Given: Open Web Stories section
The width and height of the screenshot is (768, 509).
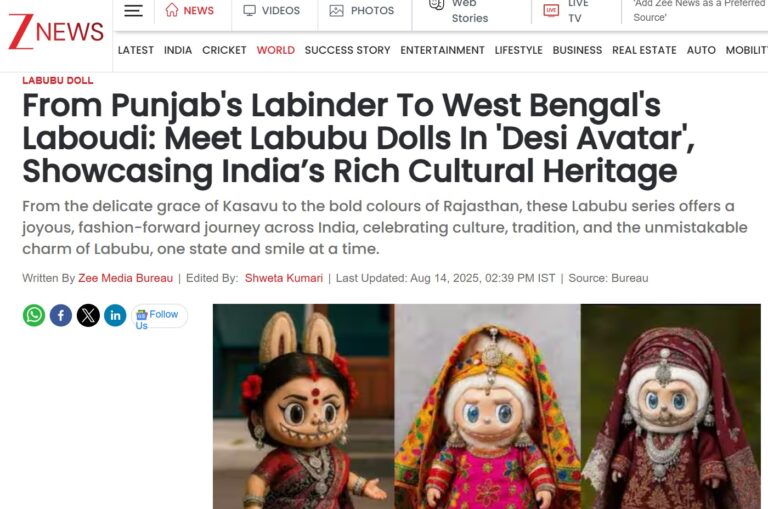Looking at the screenshot, I should (458, 11).
